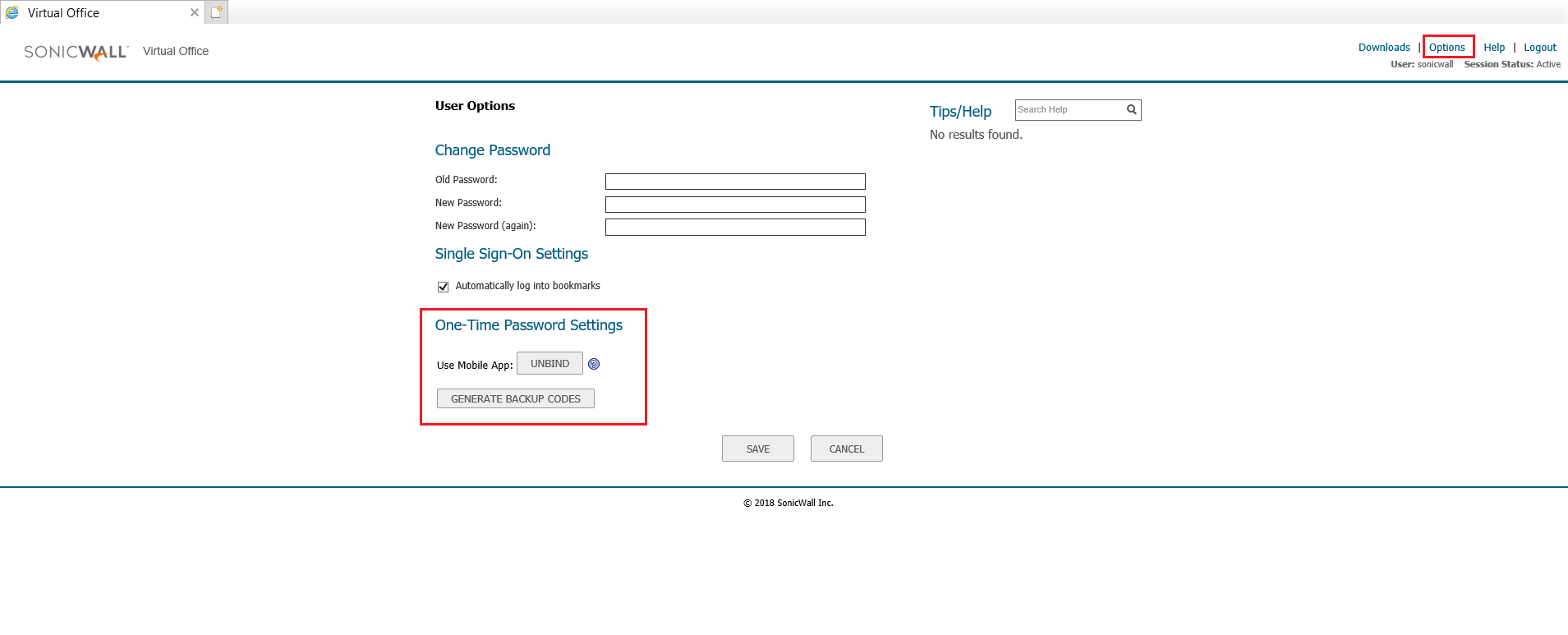Viewport: 1568px width, 635px height.
Task: Click the Internet Explorer favicon on the tab
Action: (12, 12)
